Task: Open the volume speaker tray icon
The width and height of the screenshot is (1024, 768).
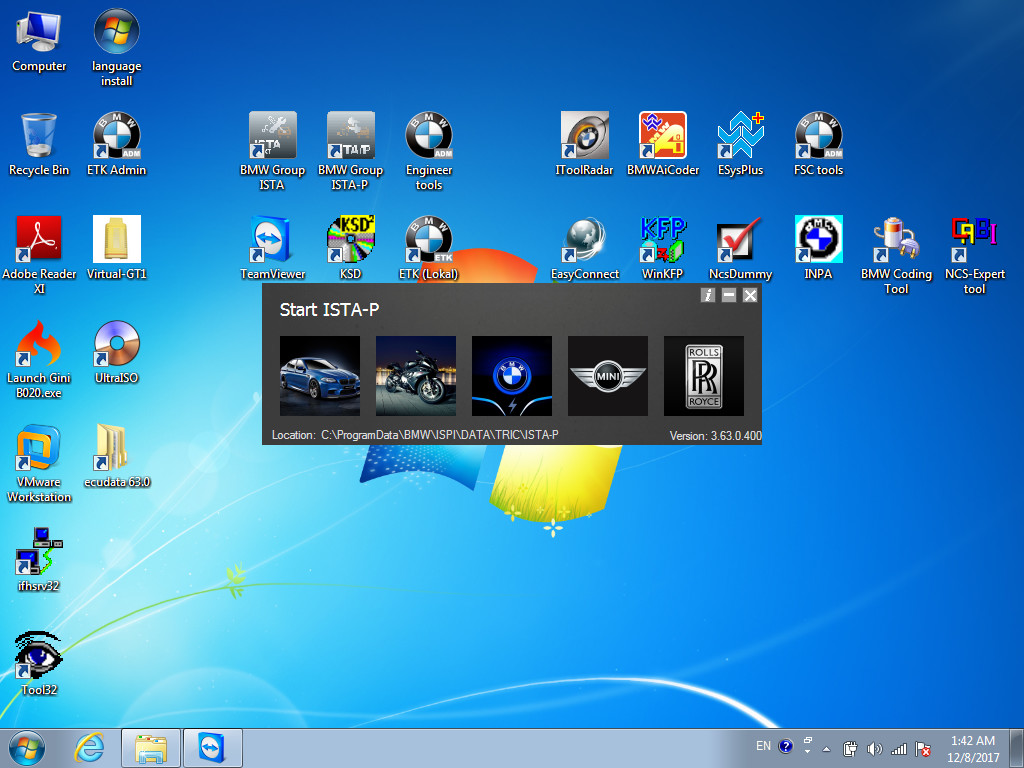Action: (874, 748)
